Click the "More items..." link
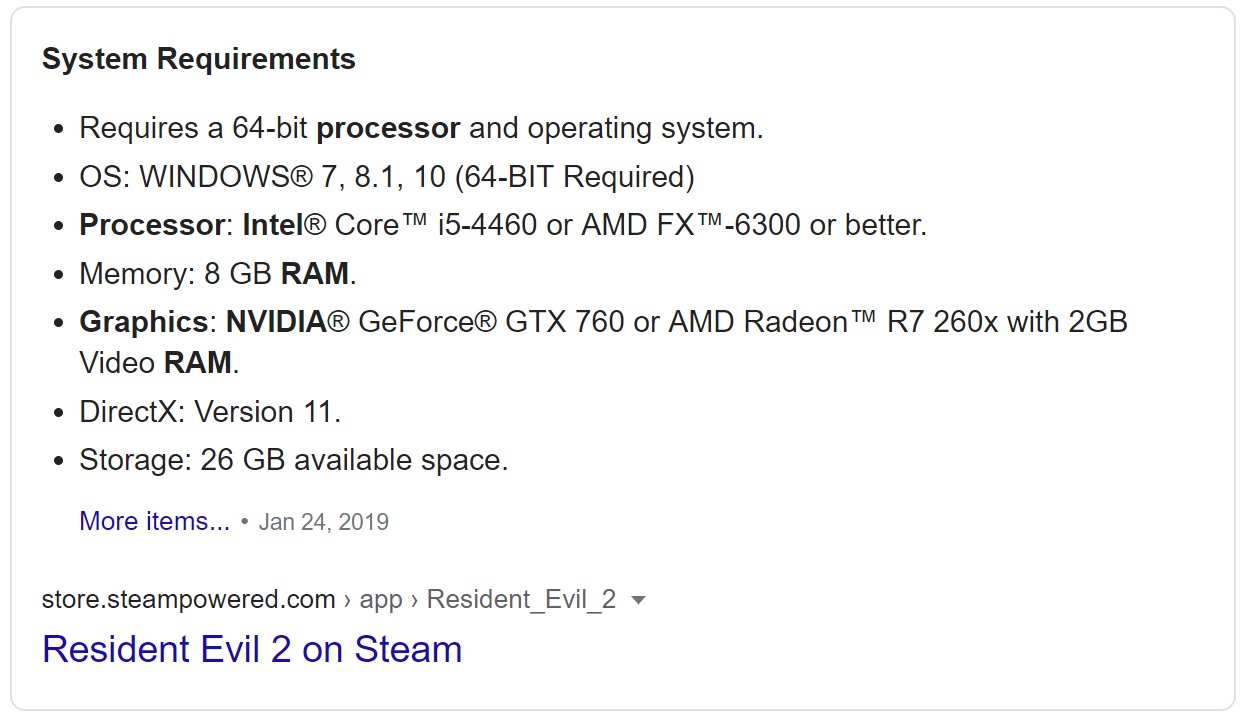The image size is (1248, 717). (x=154, y=521)
